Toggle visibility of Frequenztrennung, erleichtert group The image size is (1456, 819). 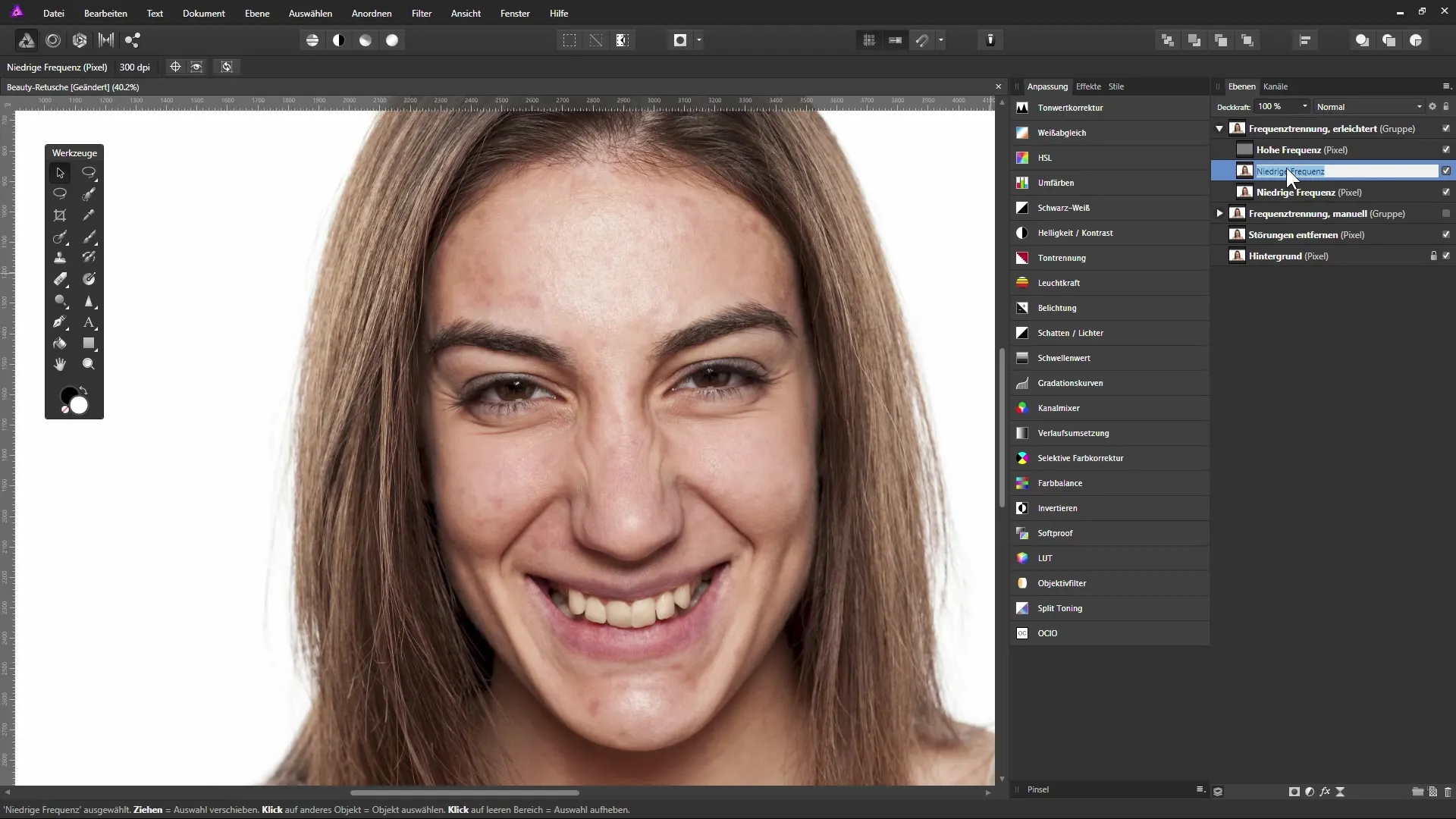tap(1446, 129)
